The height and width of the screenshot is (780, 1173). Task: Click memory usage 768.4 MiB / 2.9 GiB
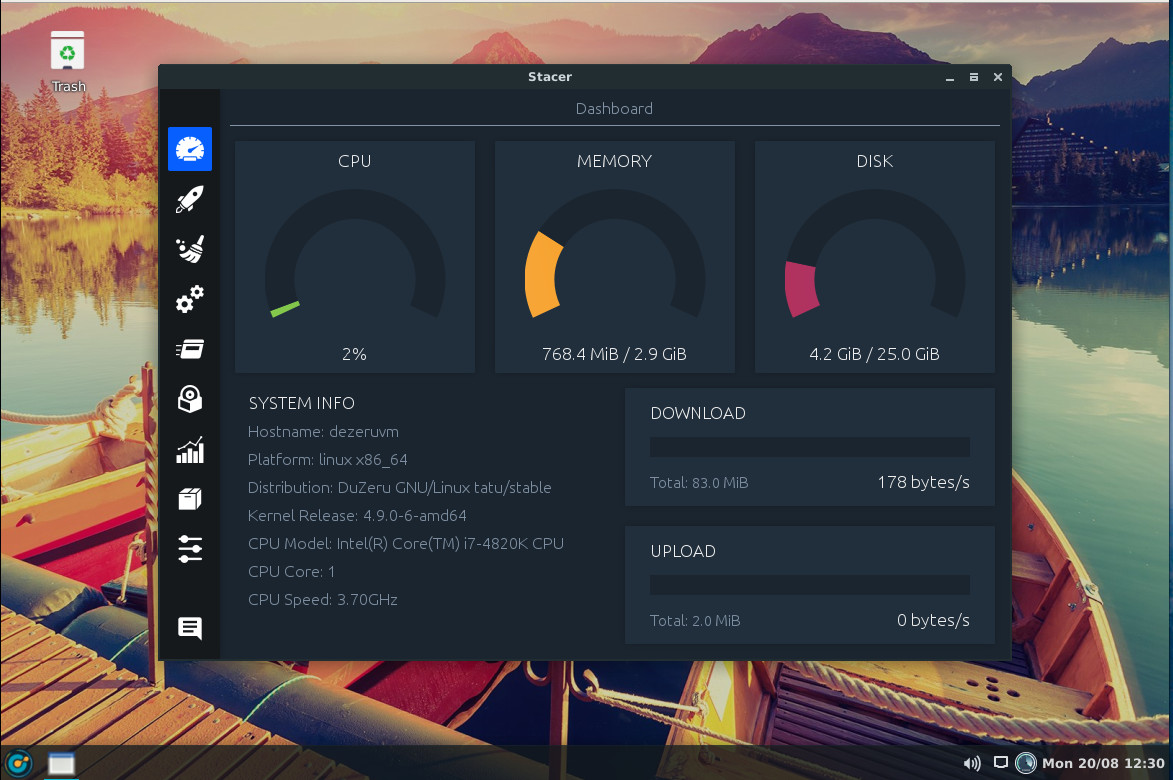(614, 354)
